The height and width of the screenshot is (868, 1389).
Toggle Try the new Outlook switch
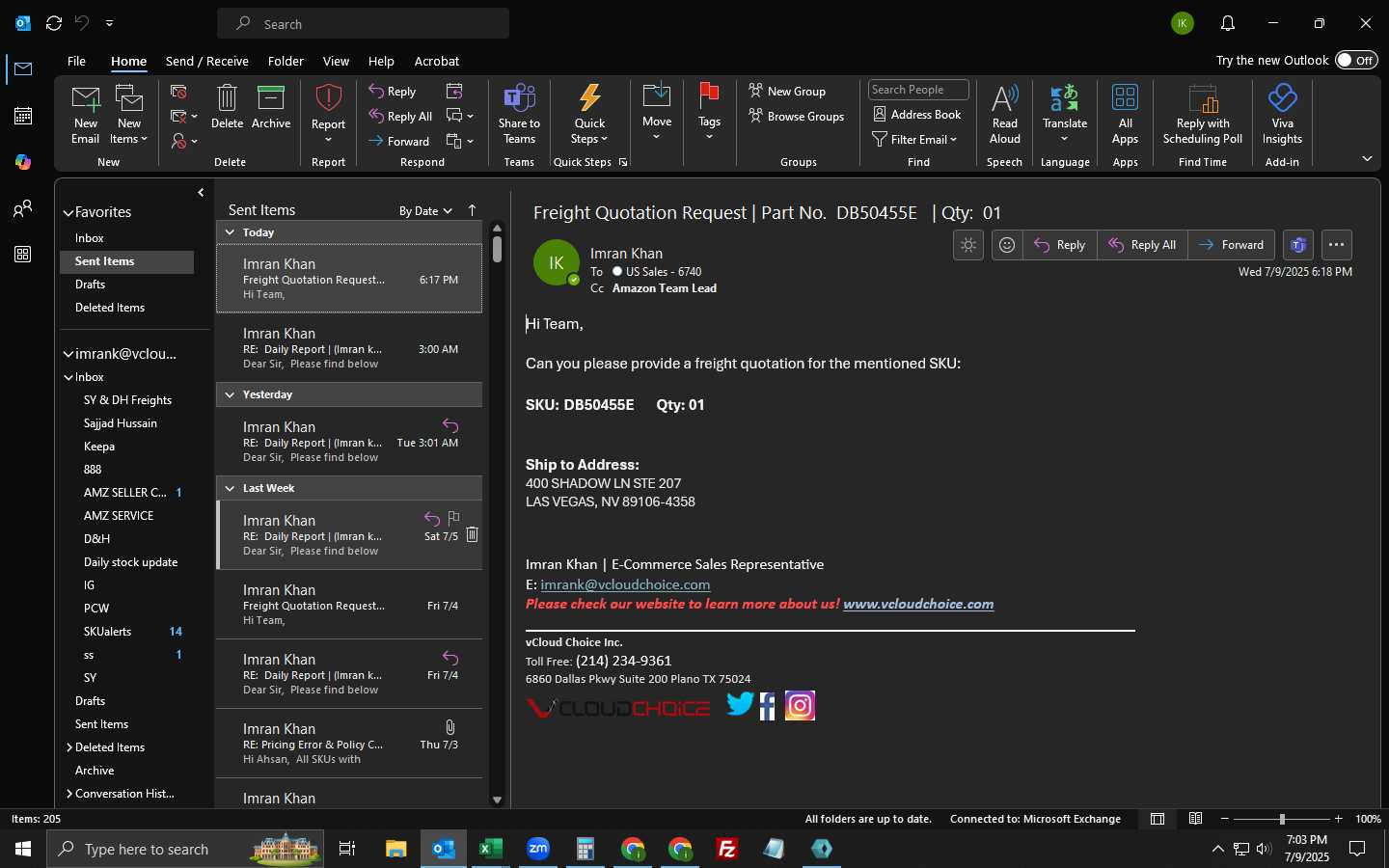(1356, 60)
